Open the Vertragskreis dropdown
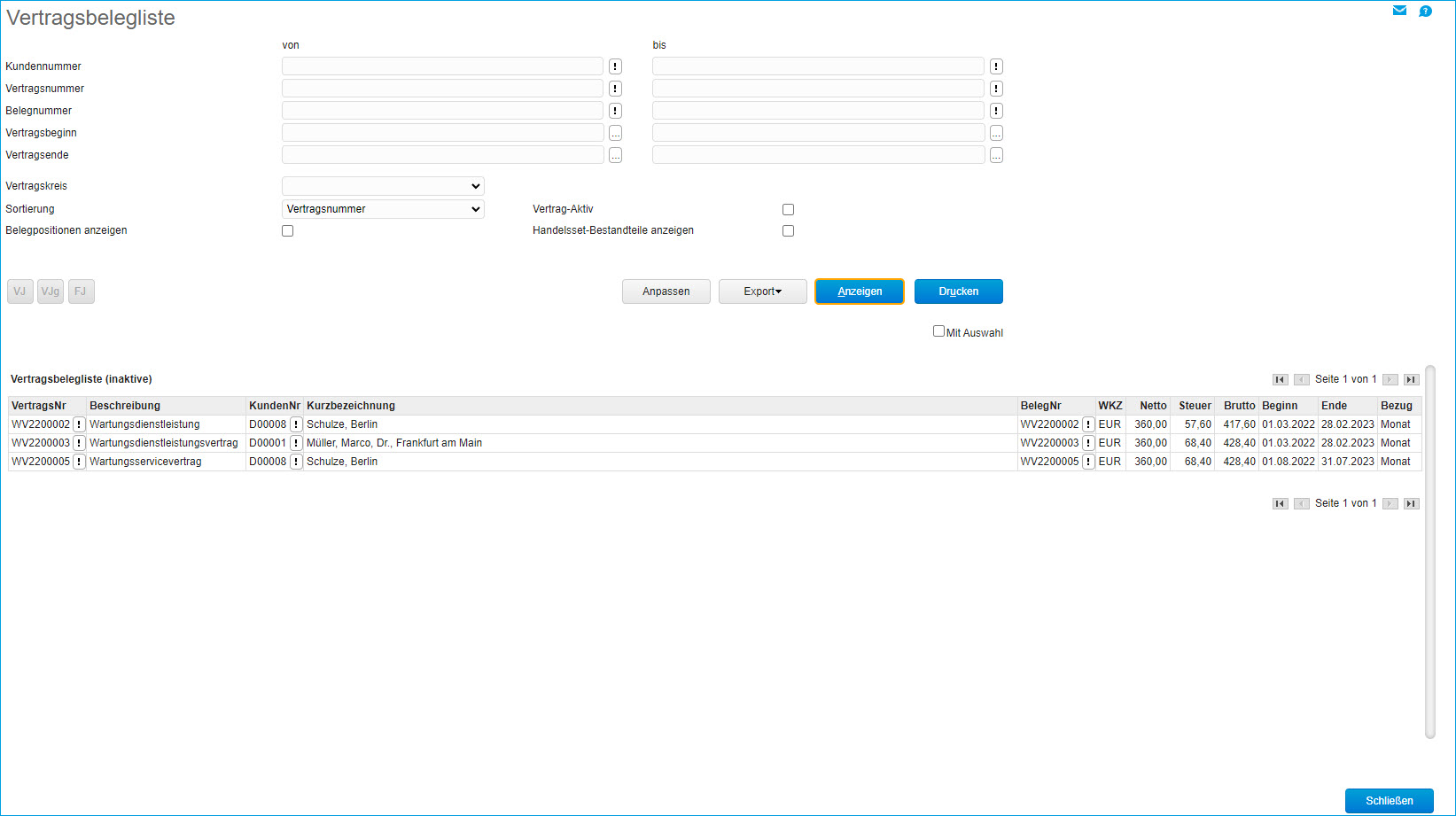The height and width of the screenshot is (816, 1456). (383, 186)
